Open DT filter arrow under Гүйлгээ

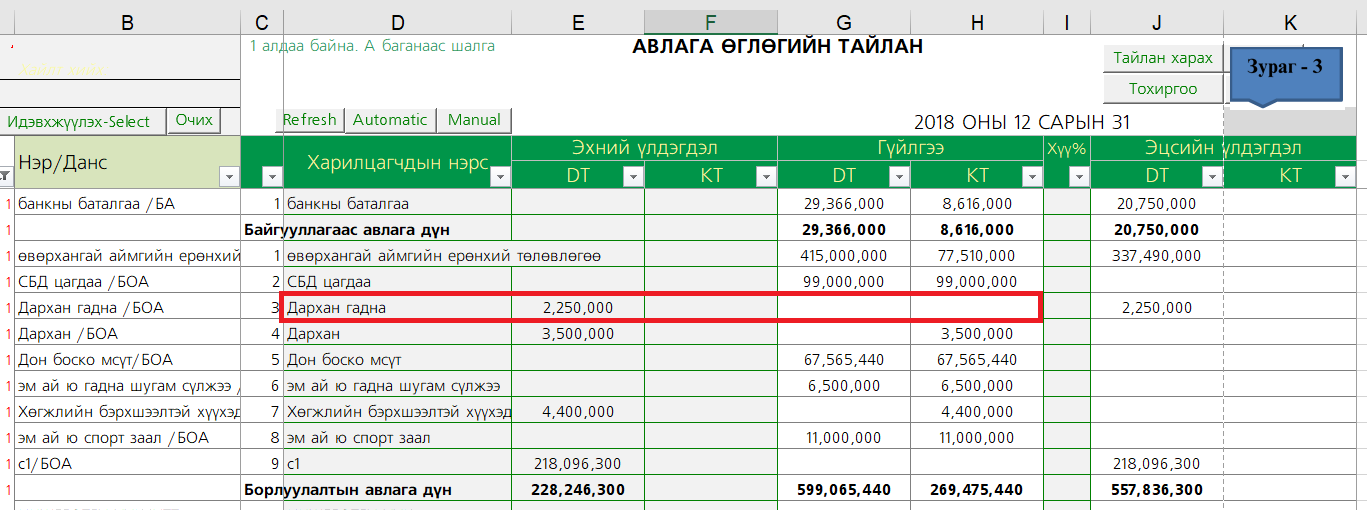click(899, 177)
